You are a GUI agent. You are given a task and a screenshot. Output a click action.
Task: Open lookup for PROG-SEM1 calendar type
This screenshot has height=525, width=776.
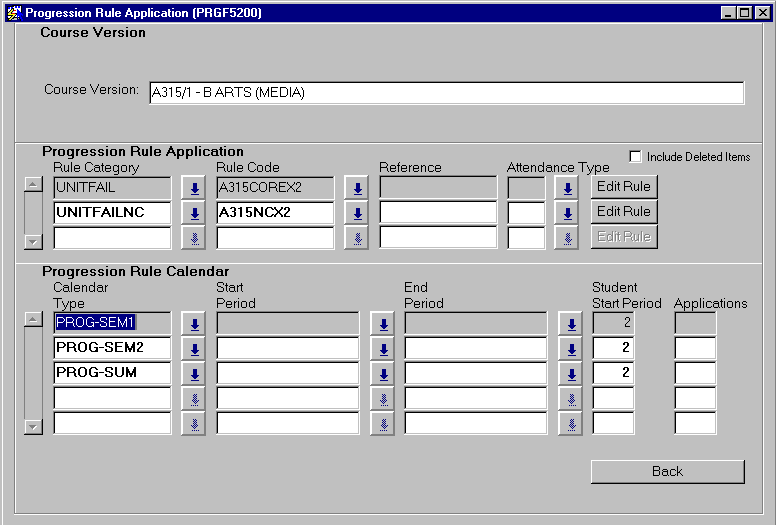194,323
